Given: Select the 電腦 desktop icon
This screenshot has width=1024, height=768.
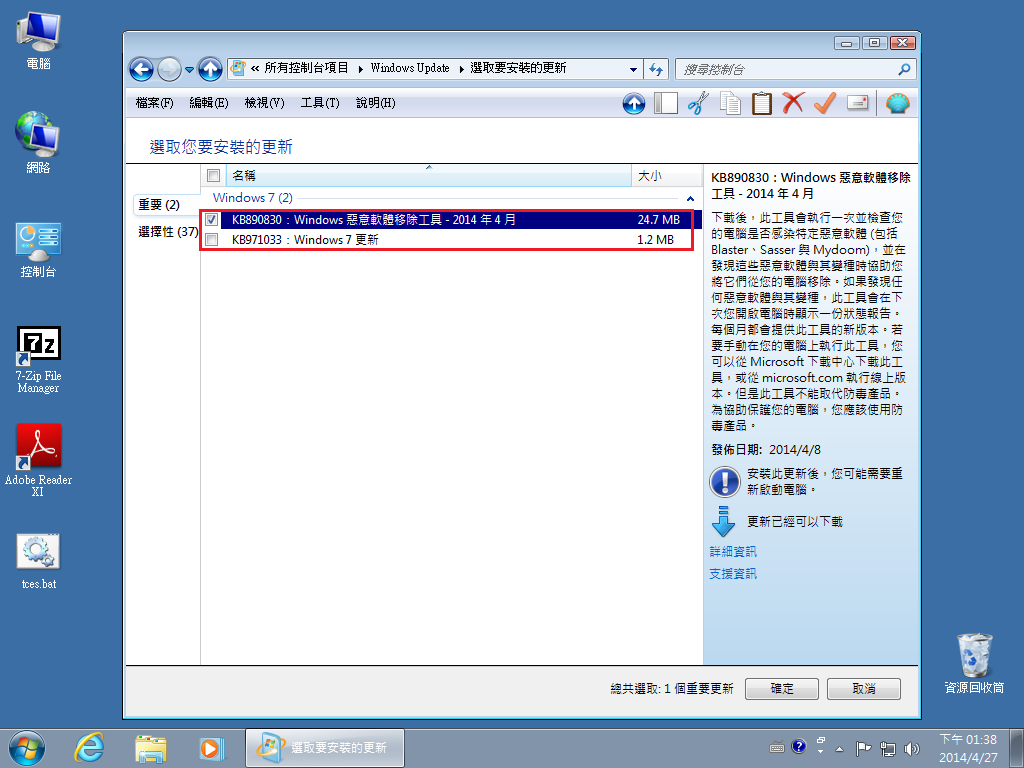Looking at the screenshot, I should [38, 40].
